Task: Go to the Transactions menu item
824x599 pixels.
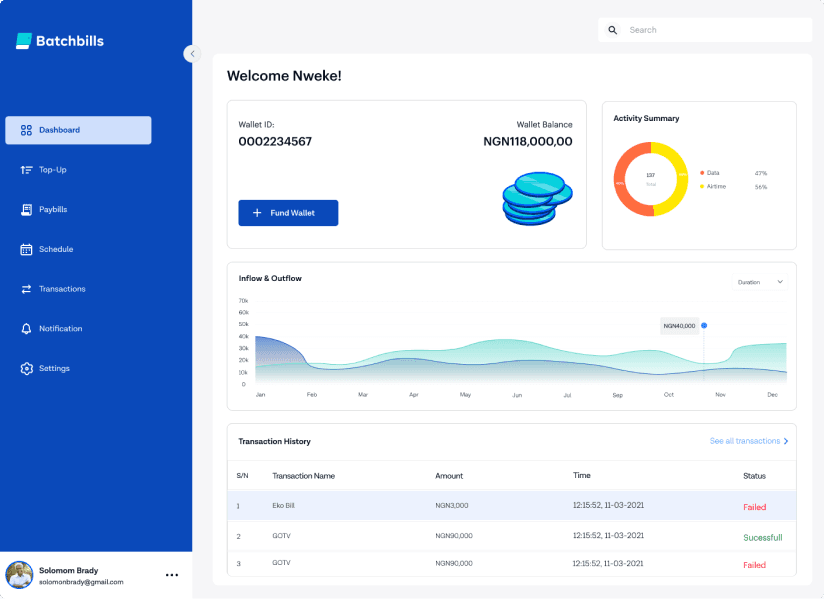Action: point(62,289)
